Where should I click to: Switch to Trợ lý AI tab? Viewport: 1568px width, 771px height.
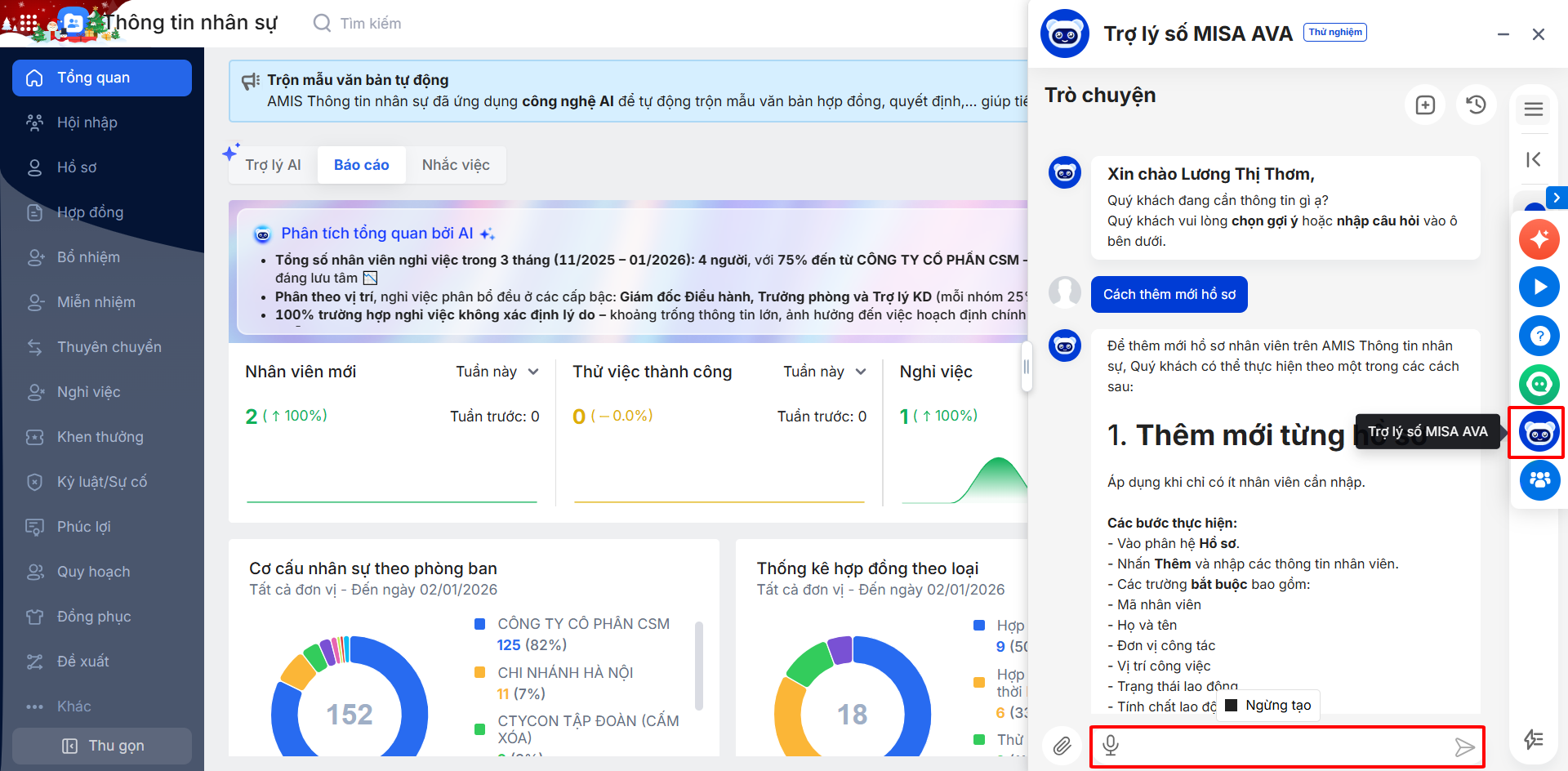[x=273, y=165]
